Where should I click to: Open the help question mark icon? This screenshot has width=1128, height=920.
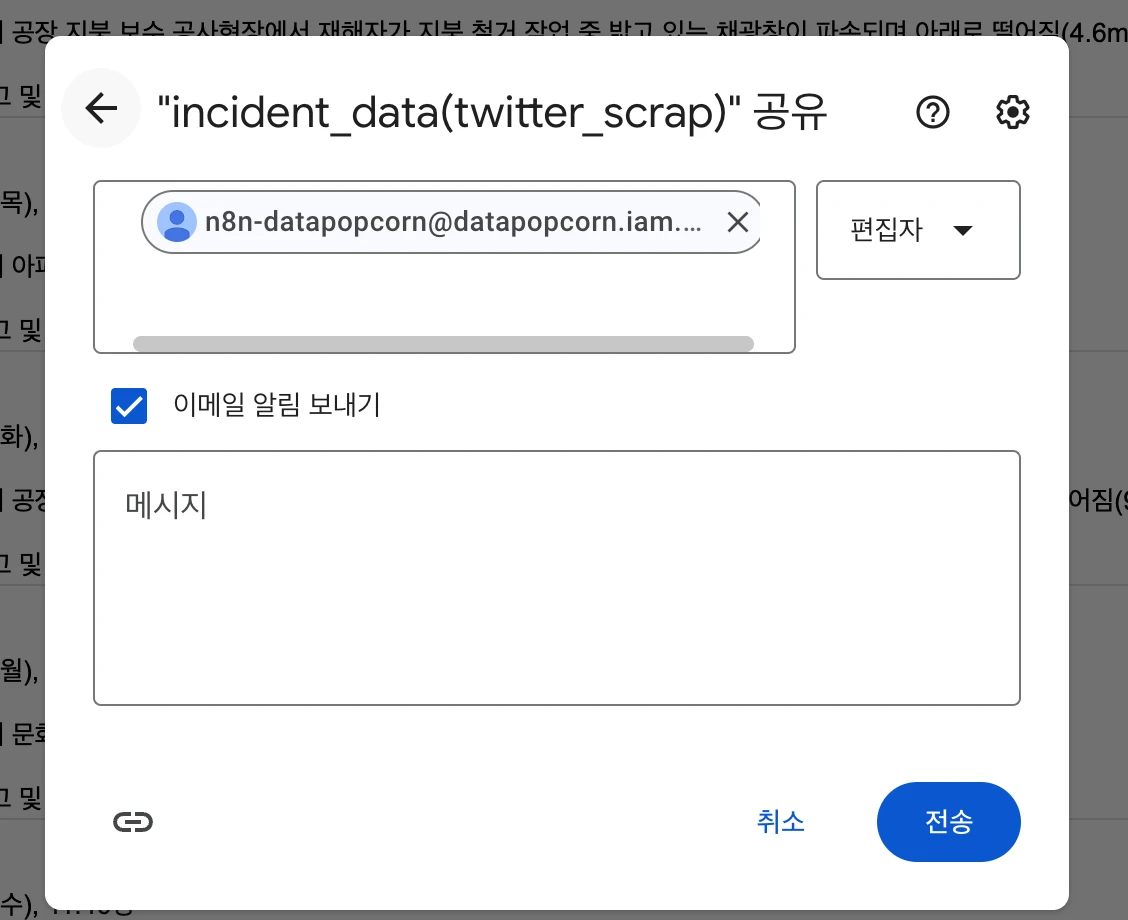tap(932, 112)
